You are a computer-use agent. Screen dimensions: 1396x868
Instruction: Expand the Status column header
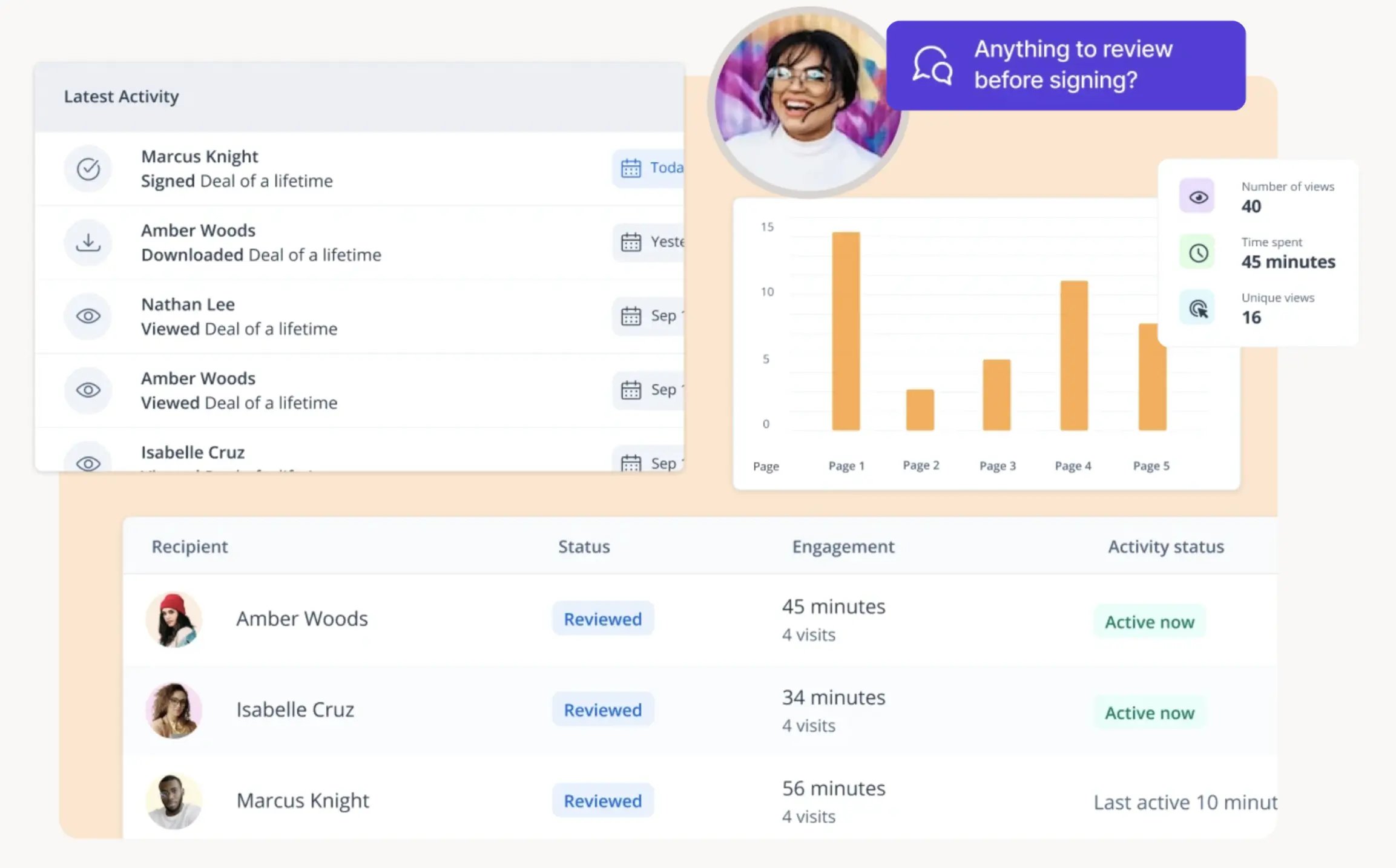point(584,546)
